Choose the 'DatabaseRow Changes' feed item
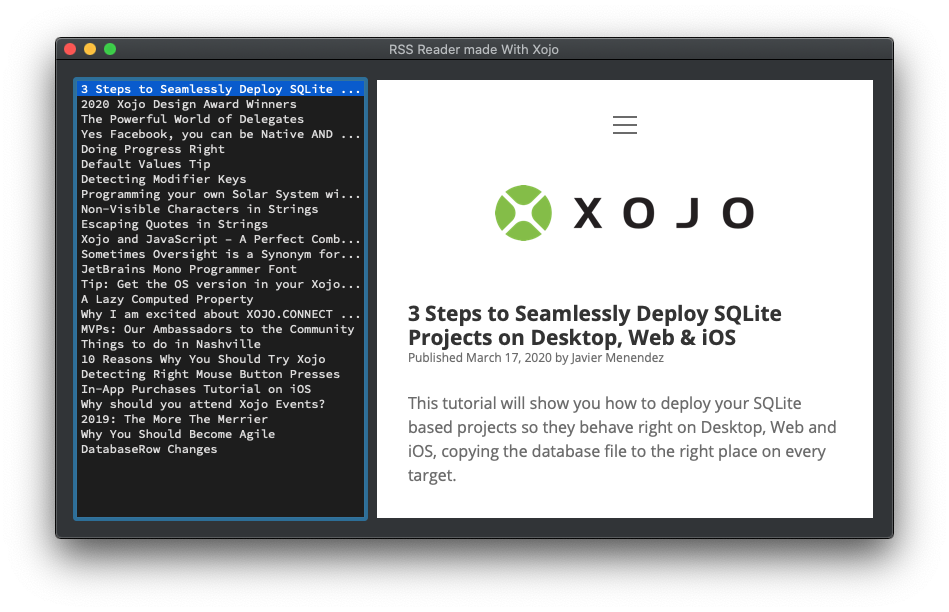 pyautogui.click(x=221, y=449)
